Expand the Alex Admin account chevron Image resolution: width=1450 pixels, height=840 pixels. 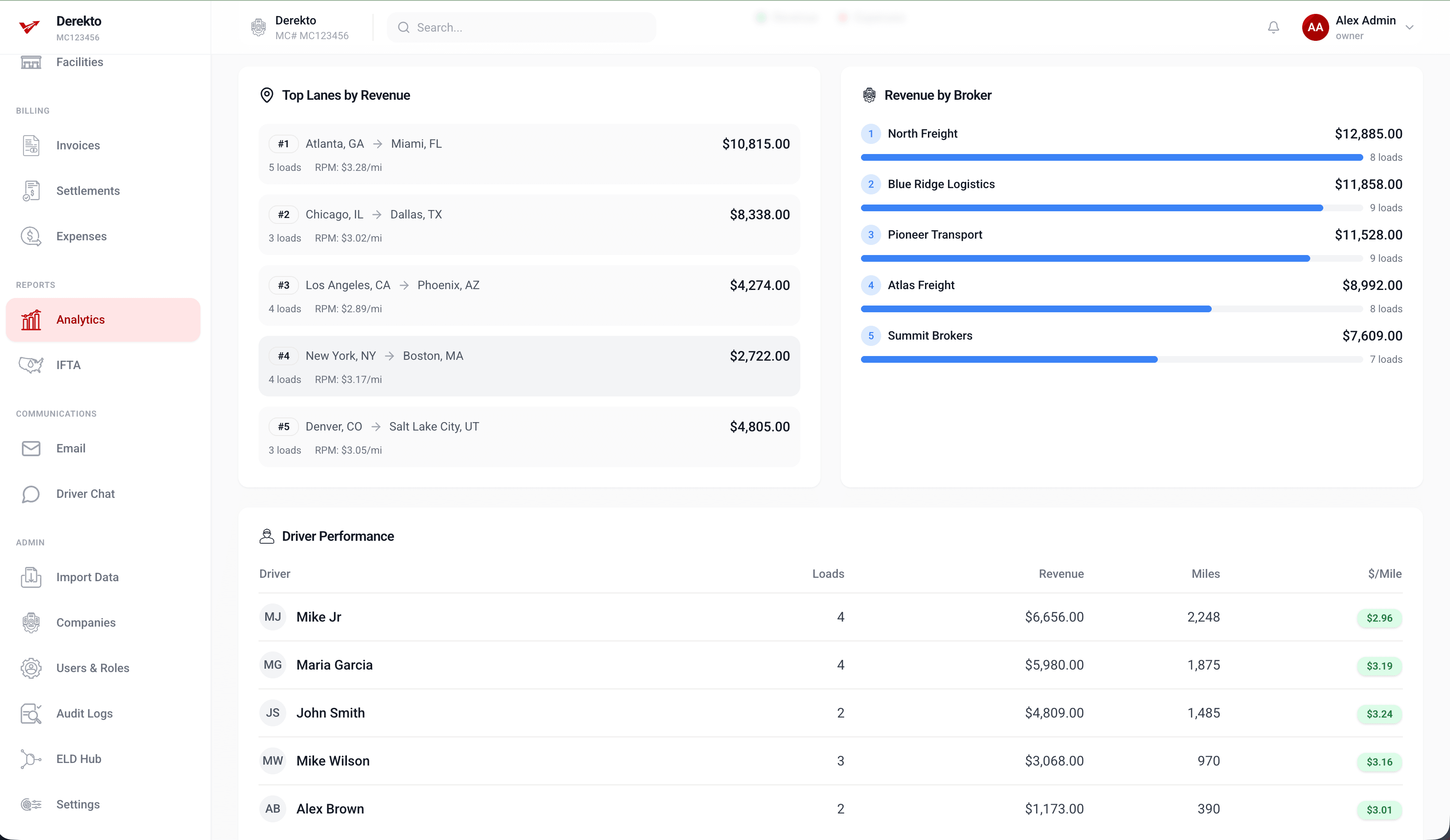point(1409,27)
